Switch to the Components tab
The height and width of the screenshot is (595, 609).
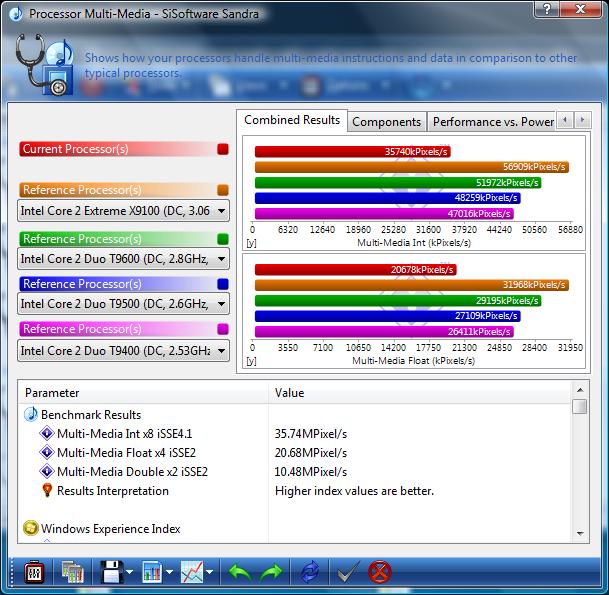tap(386, 122)
